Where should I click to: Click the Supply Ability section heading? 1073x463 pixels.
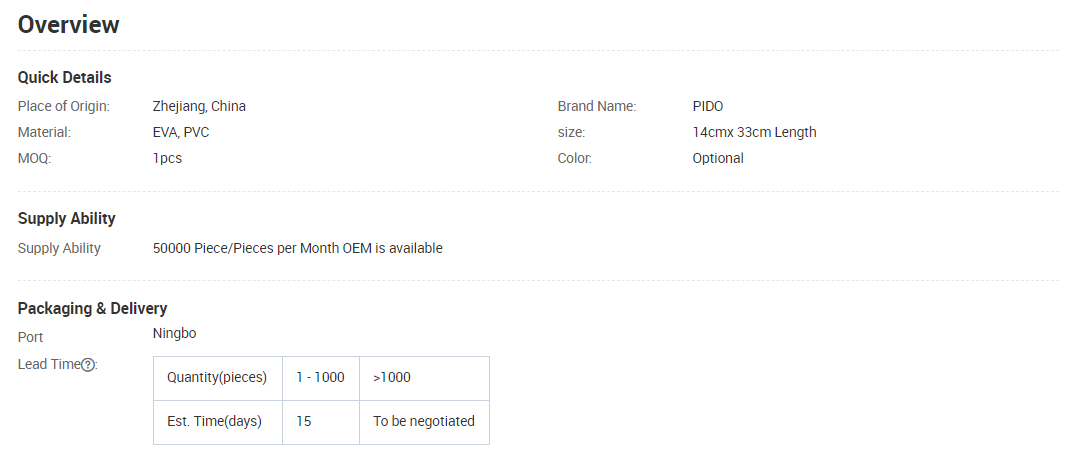tap(67, 218)
